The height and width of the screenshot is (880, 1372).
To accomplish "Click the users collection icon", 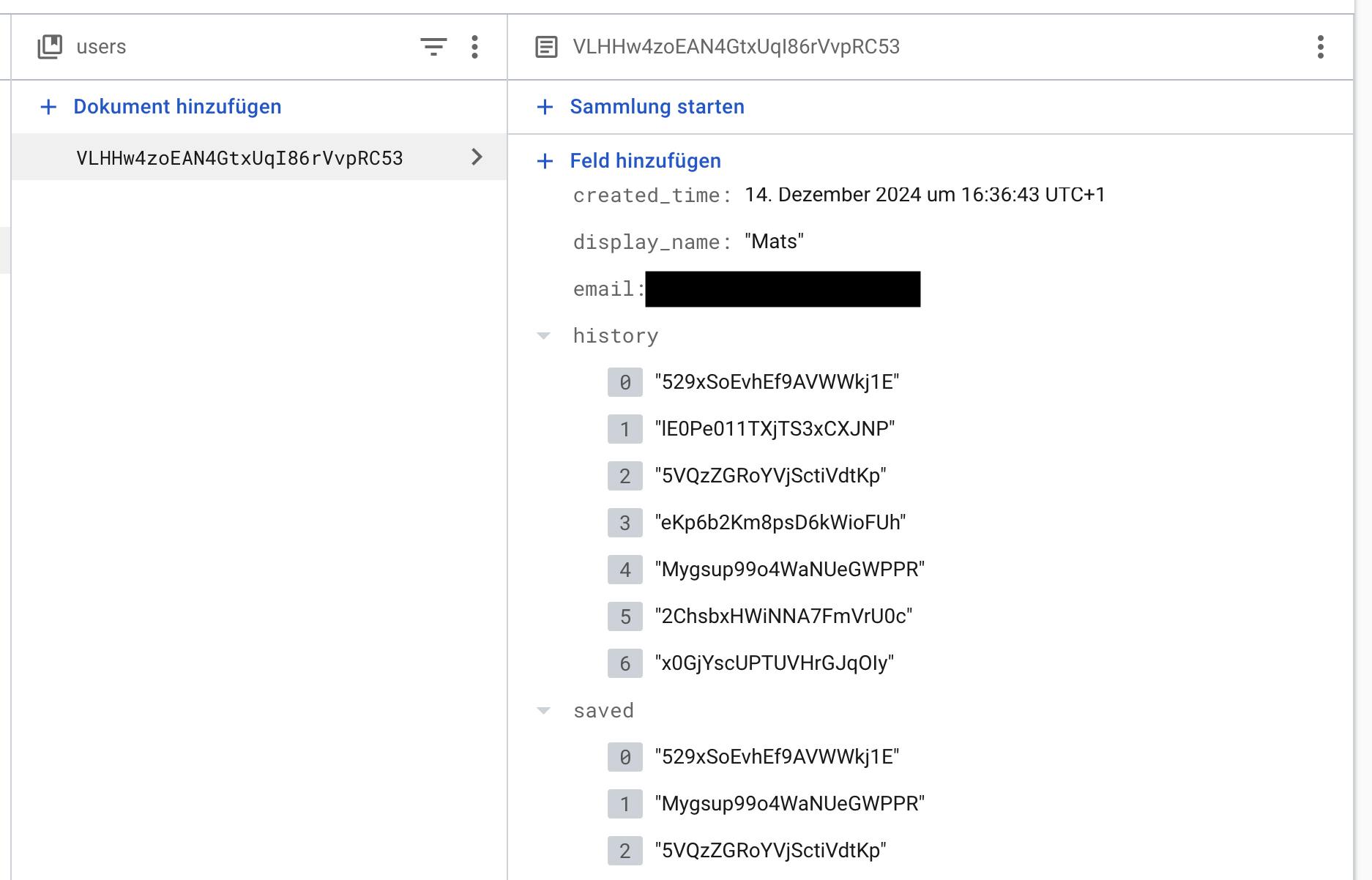I will click(x=50, y=47).
